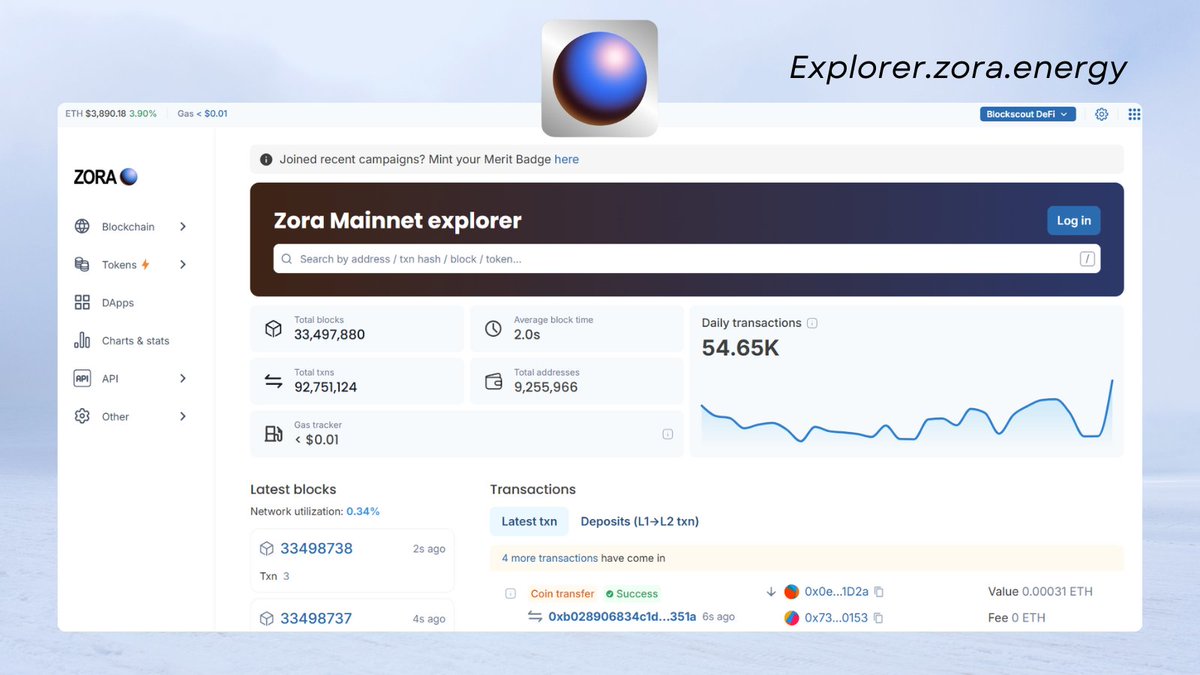The image size is (1200, 675).
Task: Click the Gas tracker pump icon
Action: click(273, 434)
